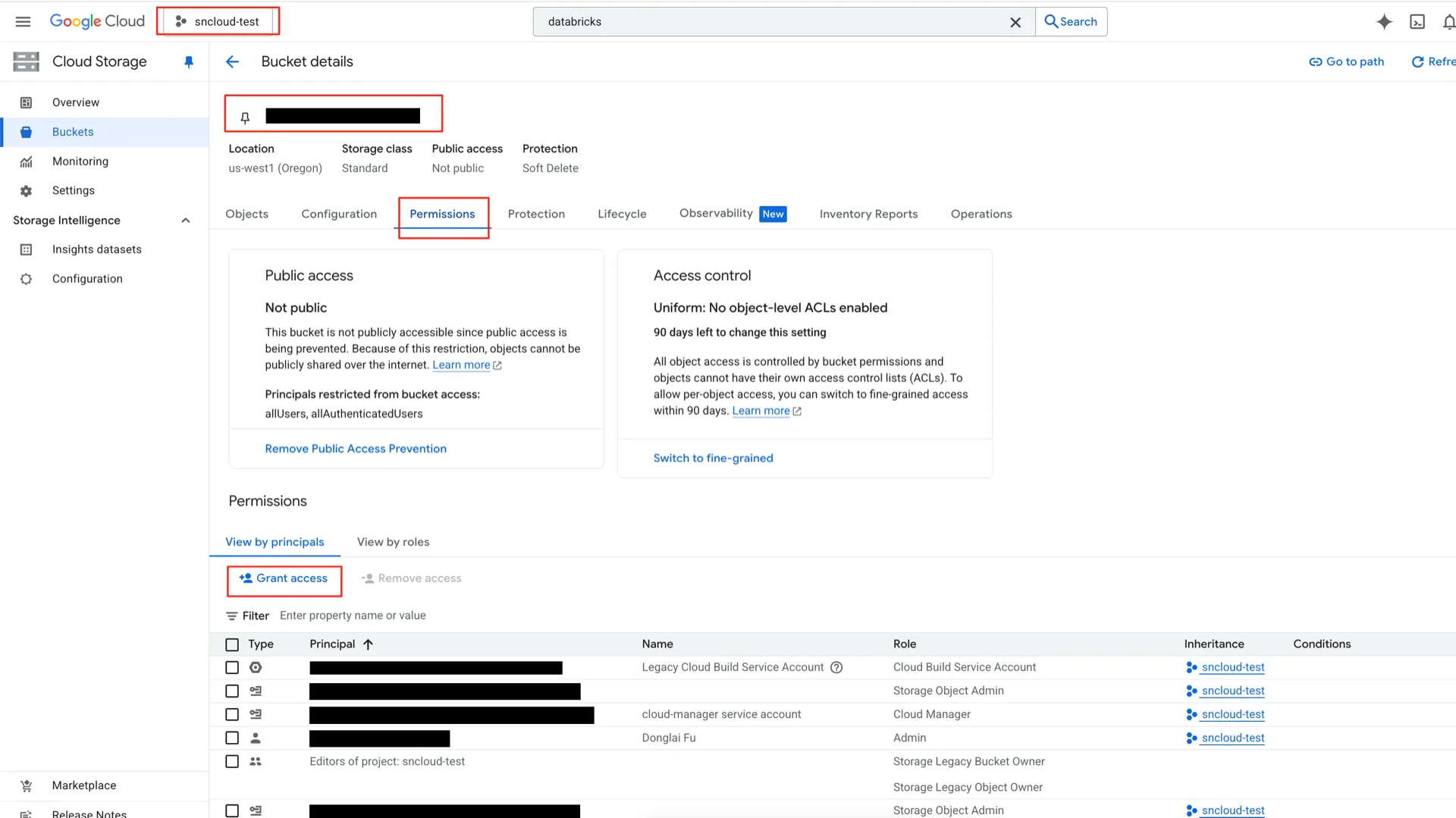The width and height of the screenshot is (1456, 818).
Task: Click service account icon in Cloud Manager row
Action: 256,714
